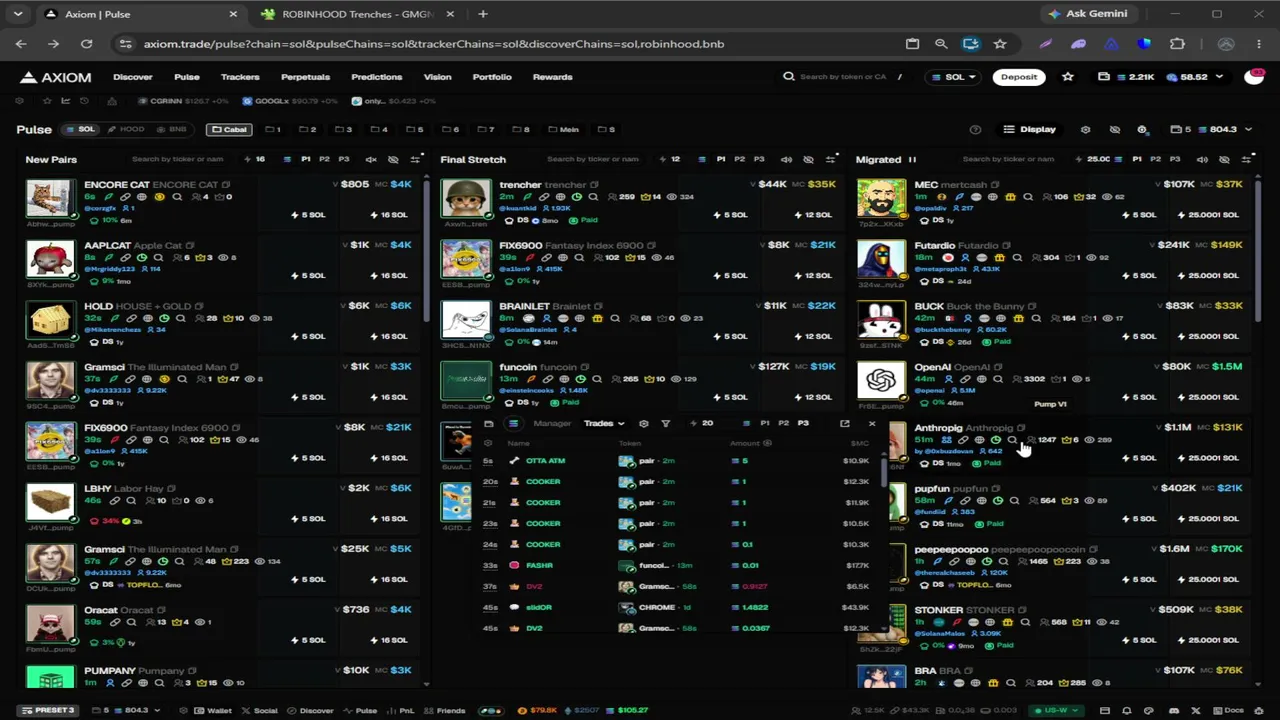
Task: Open New Pairs filter sliders icon
Action: tap(416, 159)
